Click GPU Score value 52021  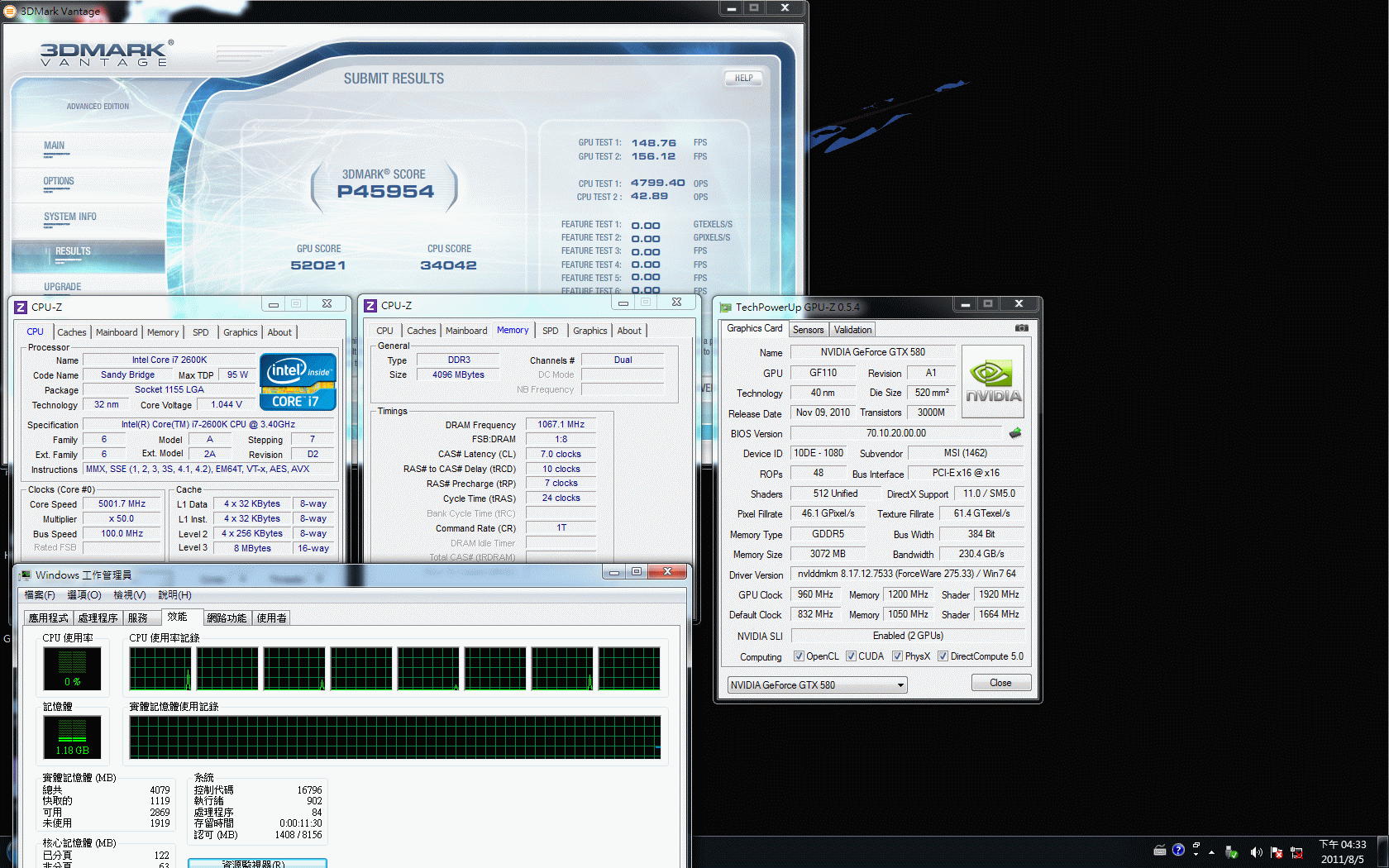click(318, 265)
